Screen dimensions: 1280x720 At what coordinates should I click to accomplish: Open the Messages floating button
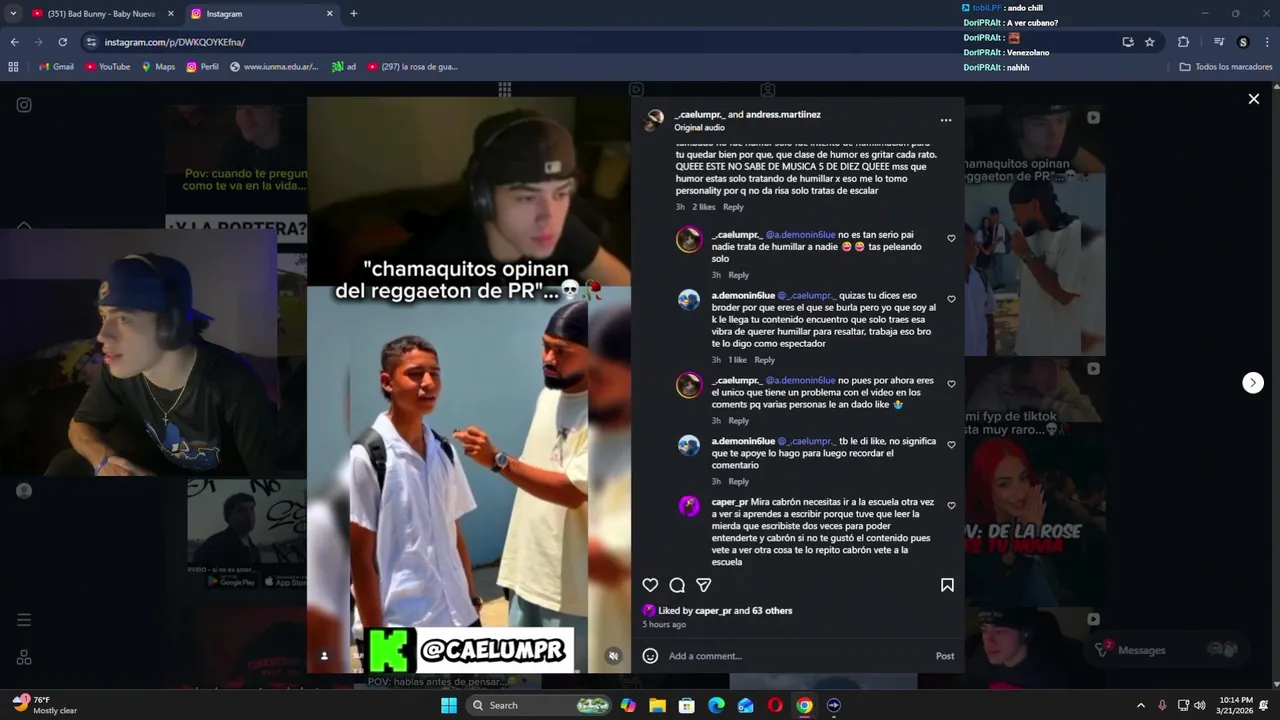pyautogui.click(x=1169, y=650)
